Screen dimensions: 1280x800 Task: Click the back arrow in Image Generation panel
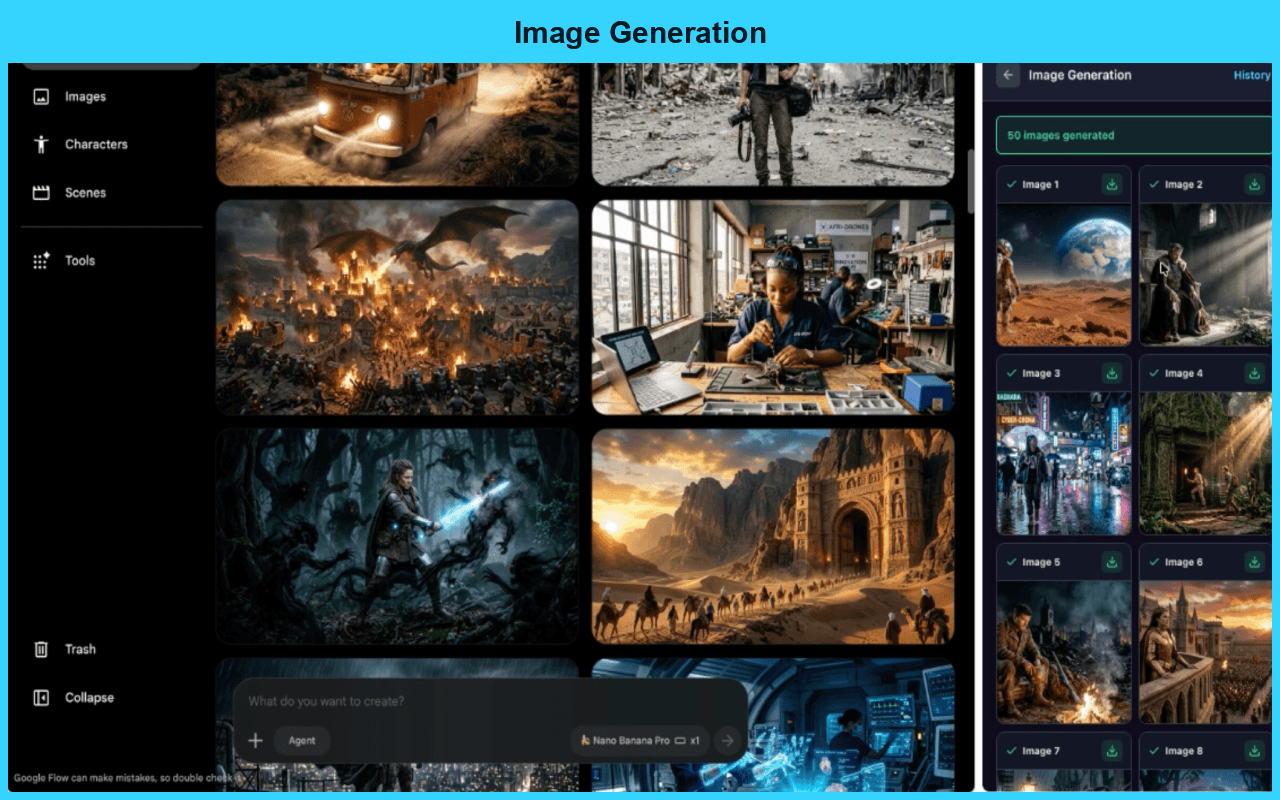click(1008, 75)
